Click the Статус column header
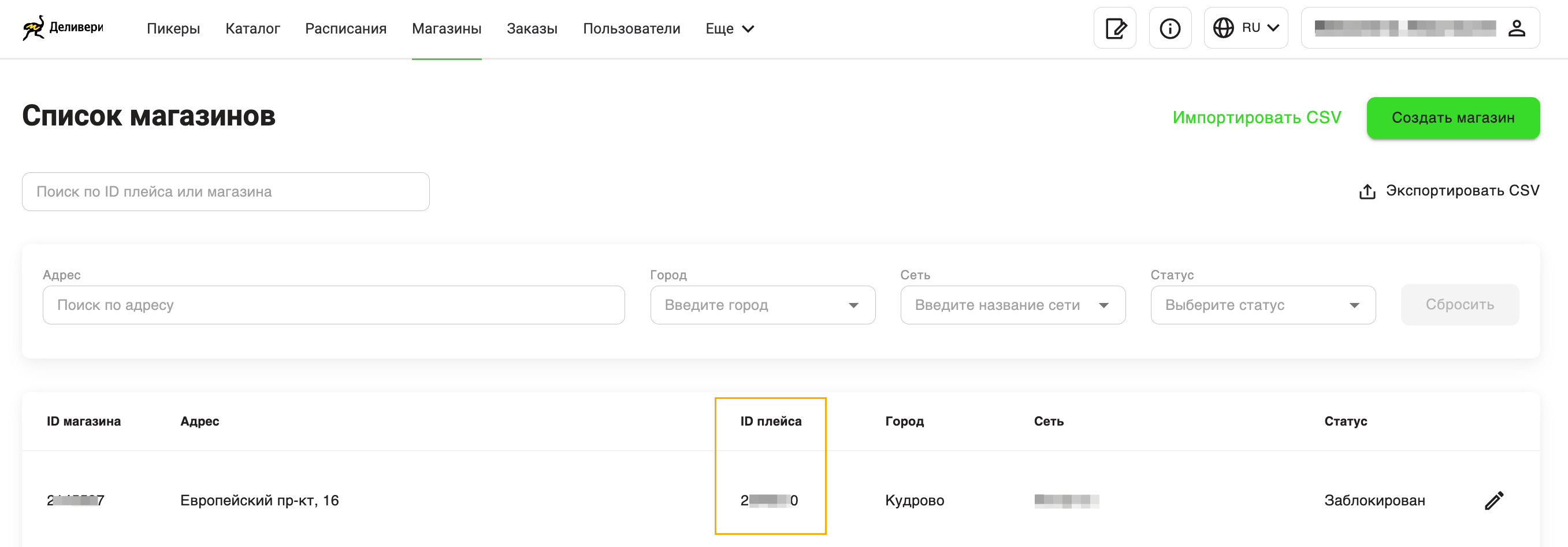This screenshot has width=1568, height=547. pos(1344,421)
